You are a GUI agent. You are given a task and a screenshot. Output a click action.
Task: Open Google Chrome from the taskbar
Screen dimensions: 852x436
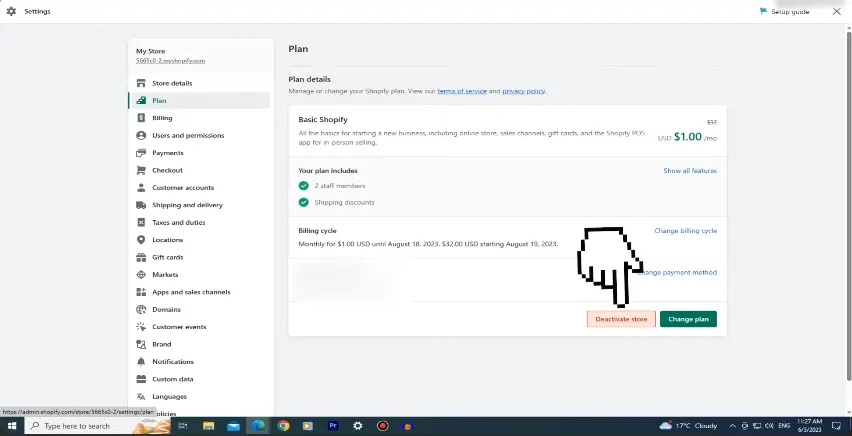click(x=283, y=426)
